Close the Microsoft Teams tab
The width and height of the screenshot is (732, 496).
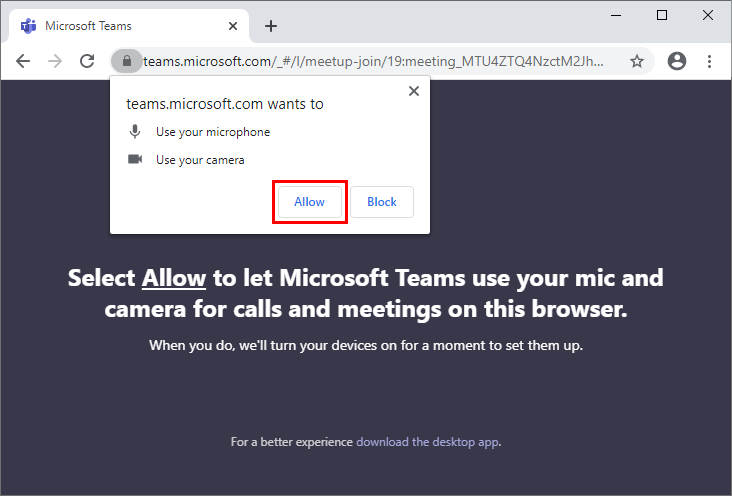click(x=232, y=26)
